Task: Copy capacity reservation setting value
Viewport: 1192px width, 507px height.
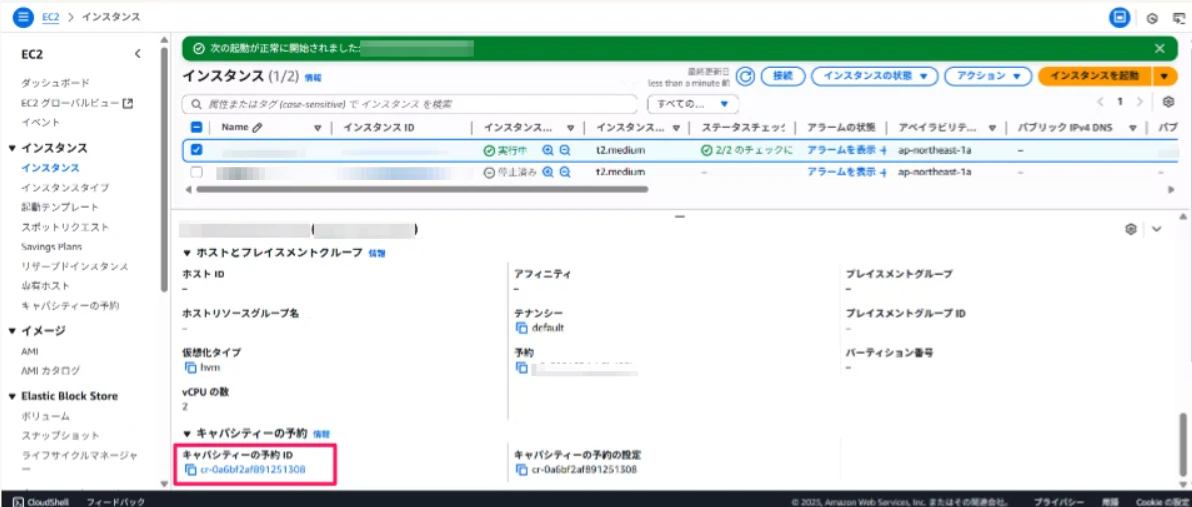Action: [522, 470]
